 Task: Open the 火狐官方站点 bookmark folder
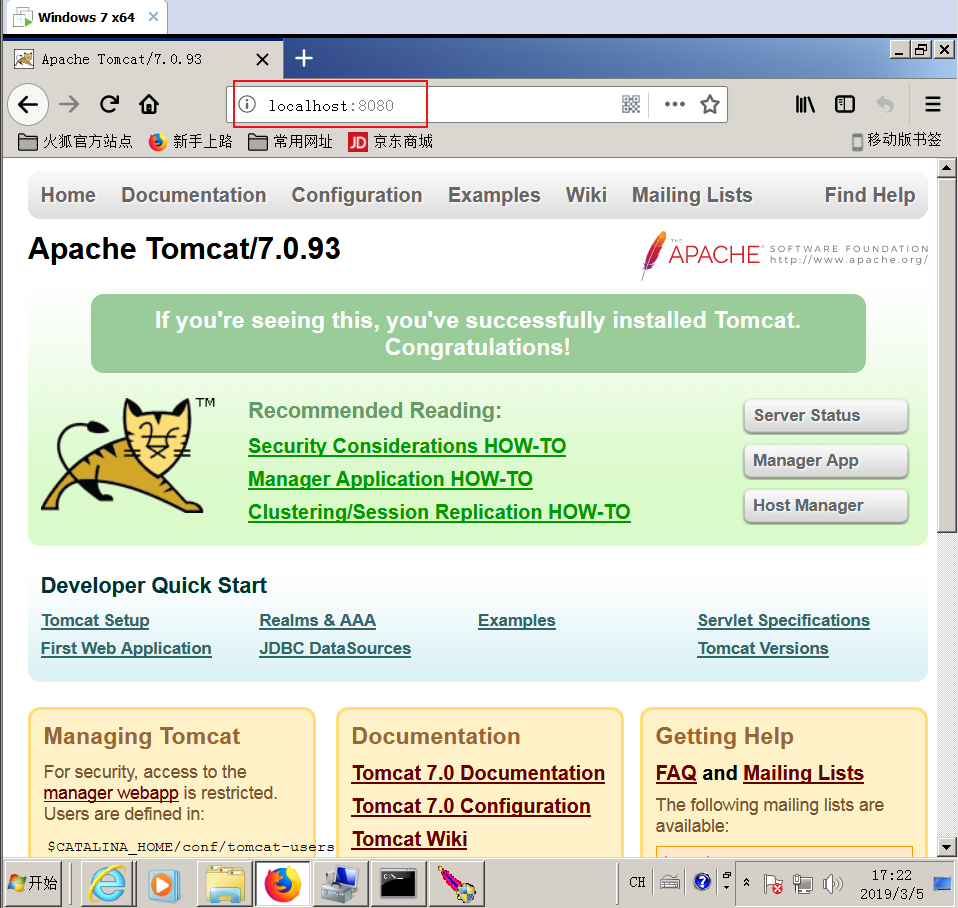[75, 142]
